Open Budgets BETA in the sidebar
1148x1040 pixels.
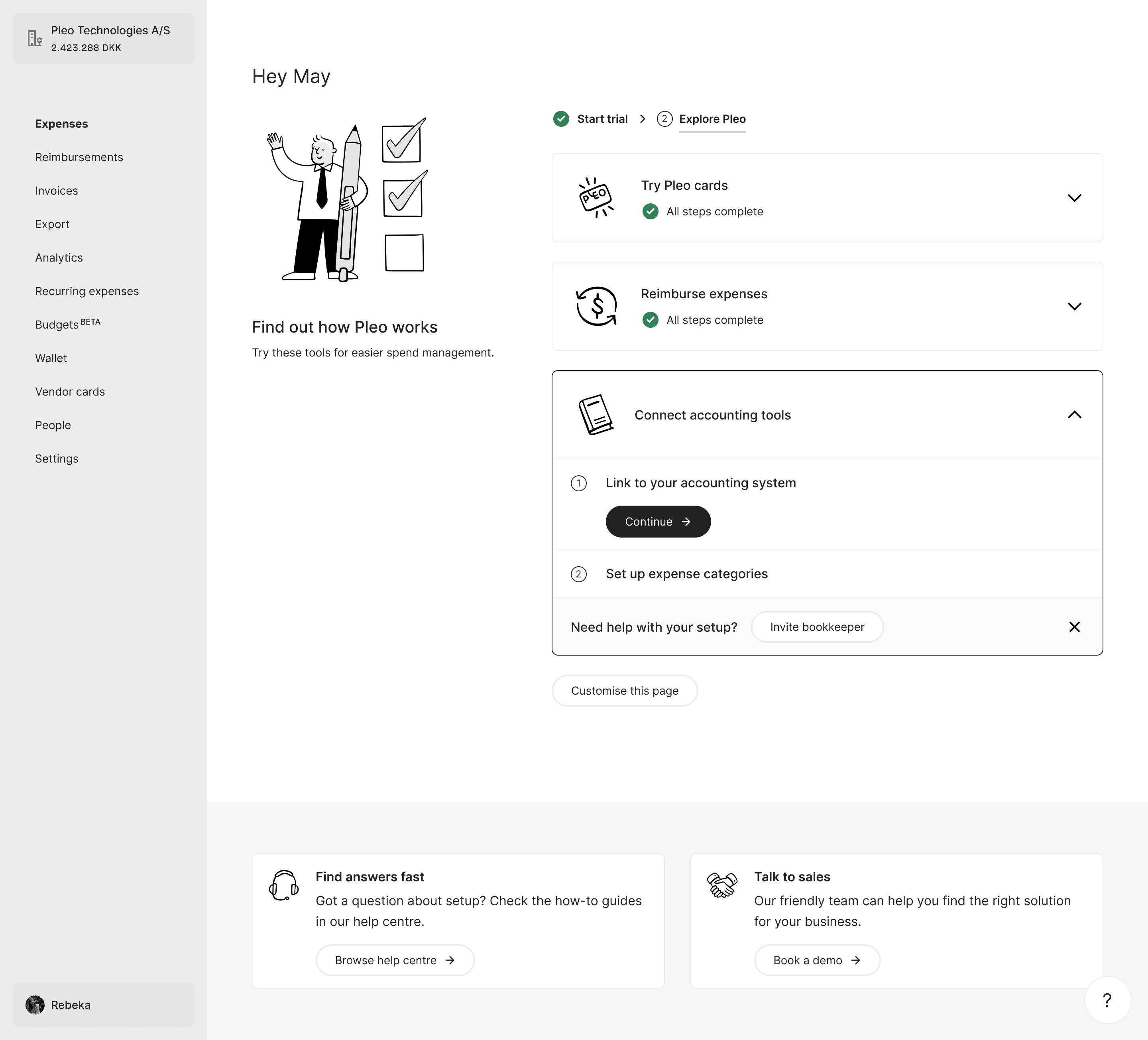tap(68, 324)
